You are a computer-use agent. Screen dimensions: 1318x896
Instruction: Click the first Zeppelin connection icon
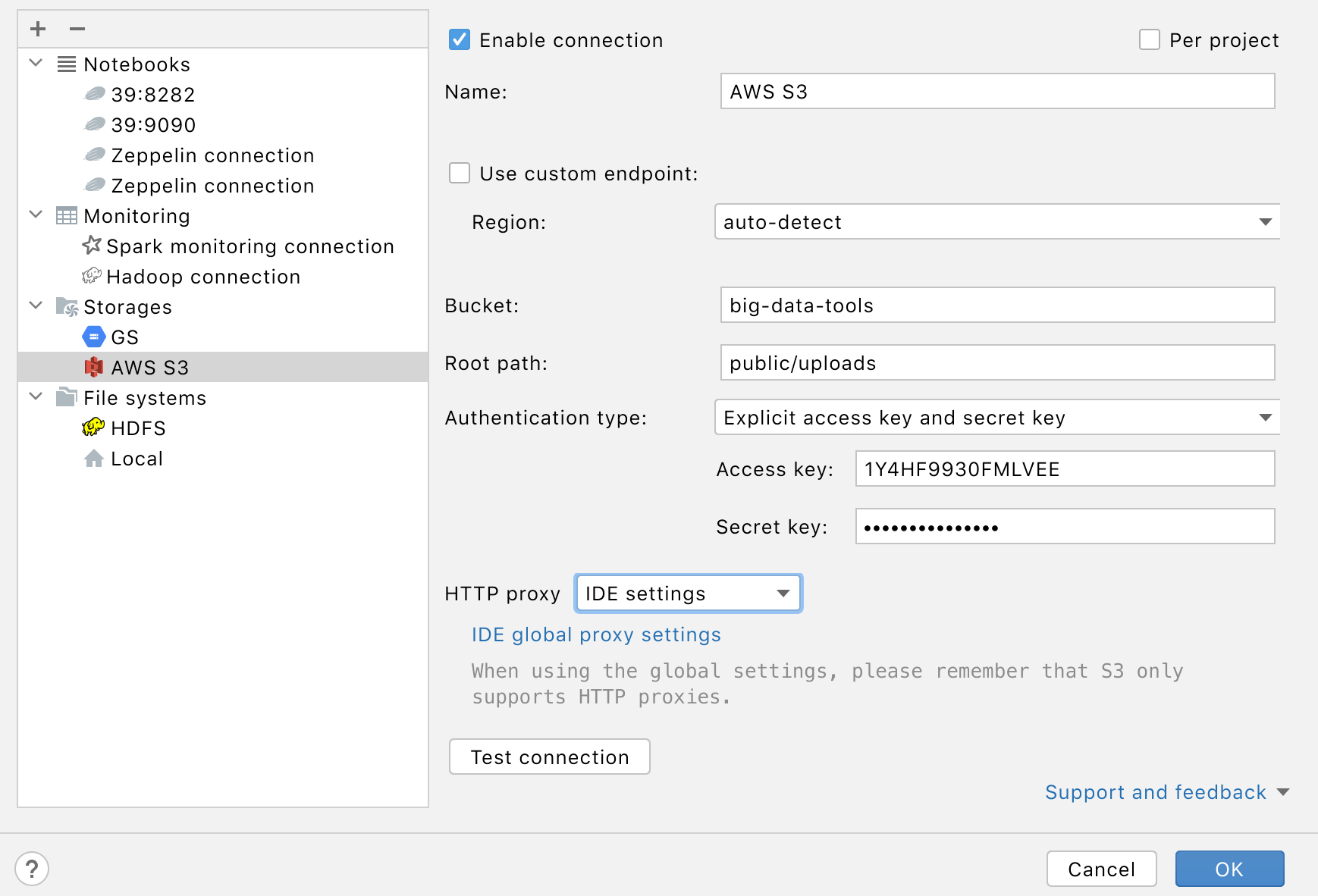coord(95,154)
